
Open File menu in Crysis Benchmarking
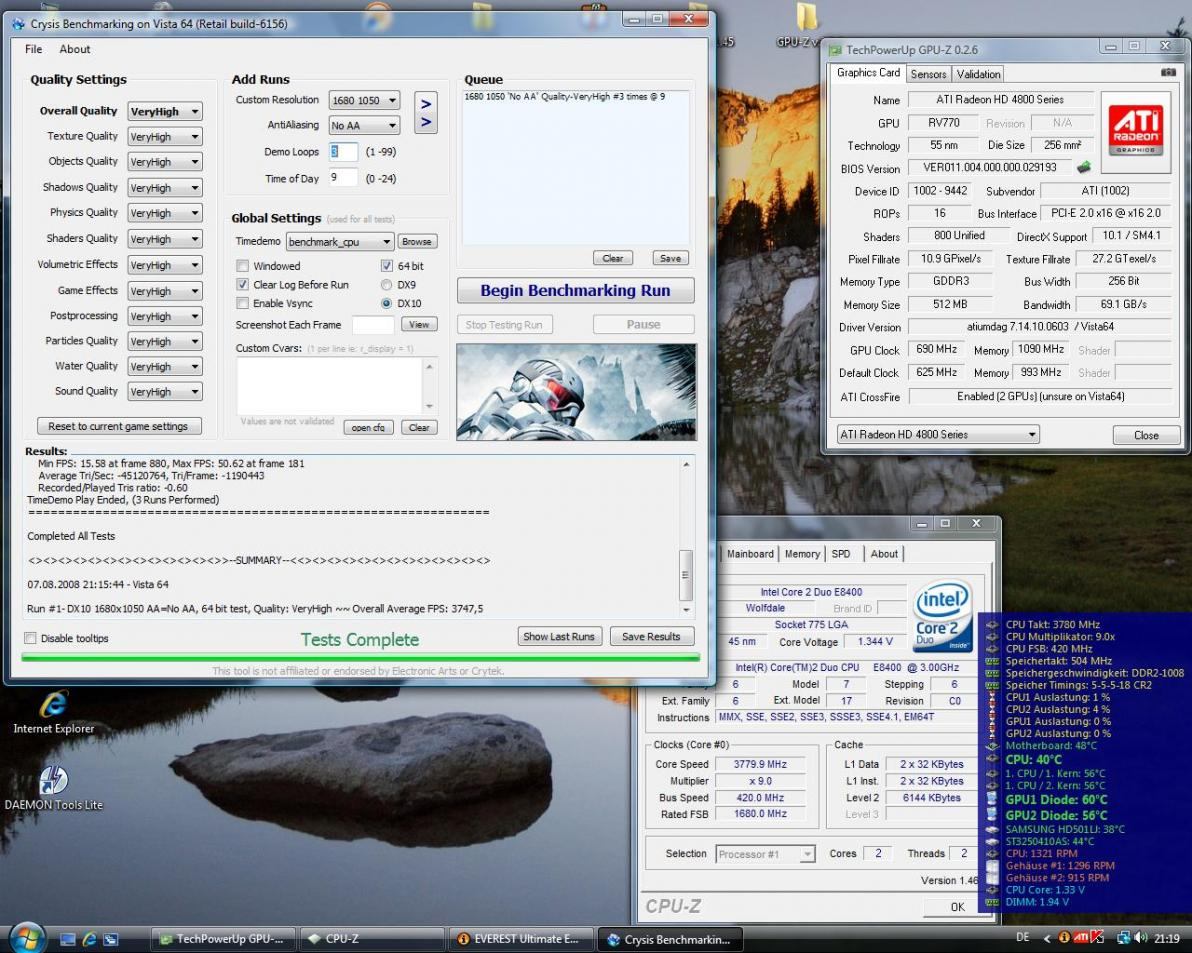pyautogui.click(x=33, y=49)
